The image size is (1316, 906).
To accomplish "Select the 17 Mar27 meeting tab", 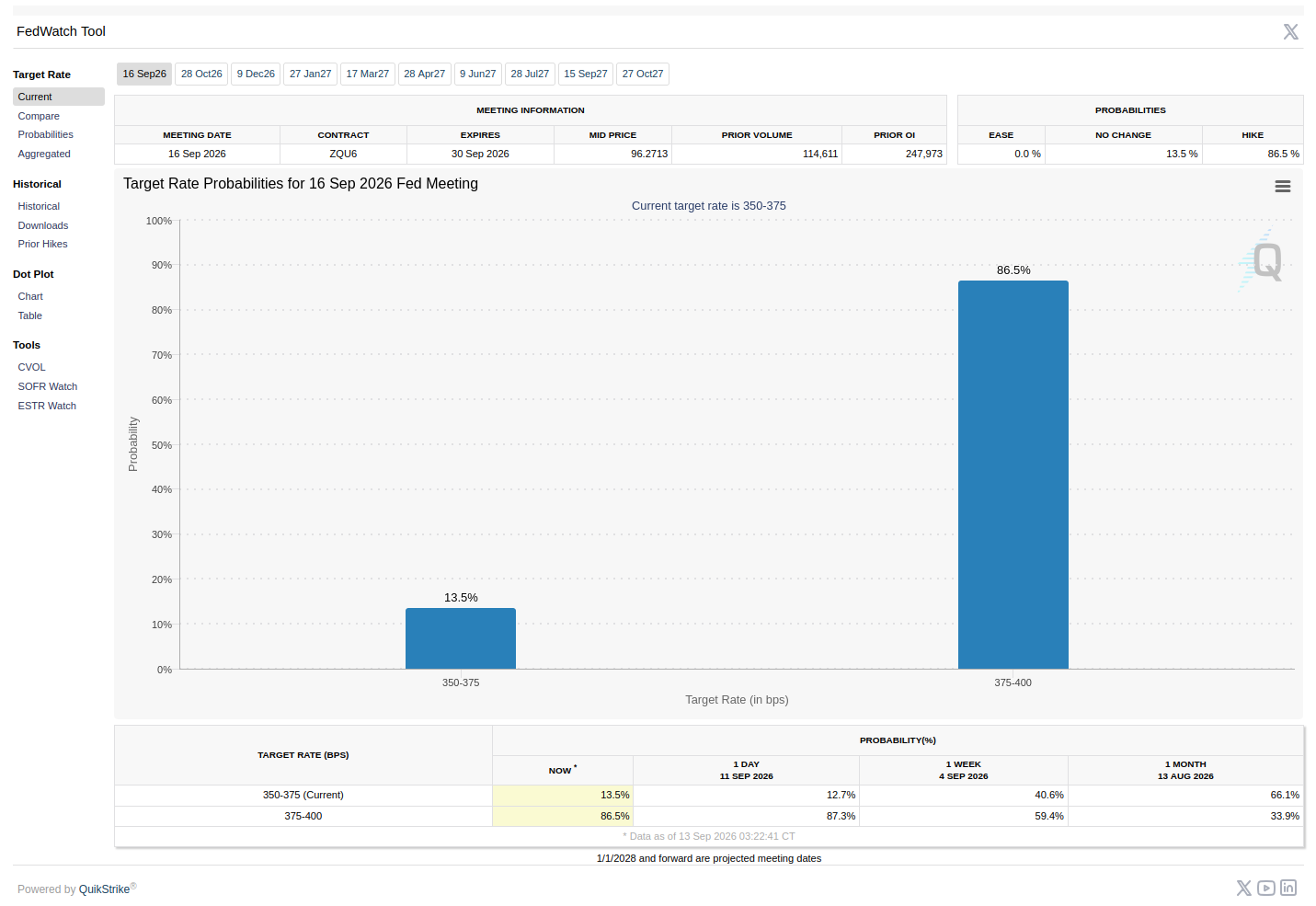I will (368, 74).
